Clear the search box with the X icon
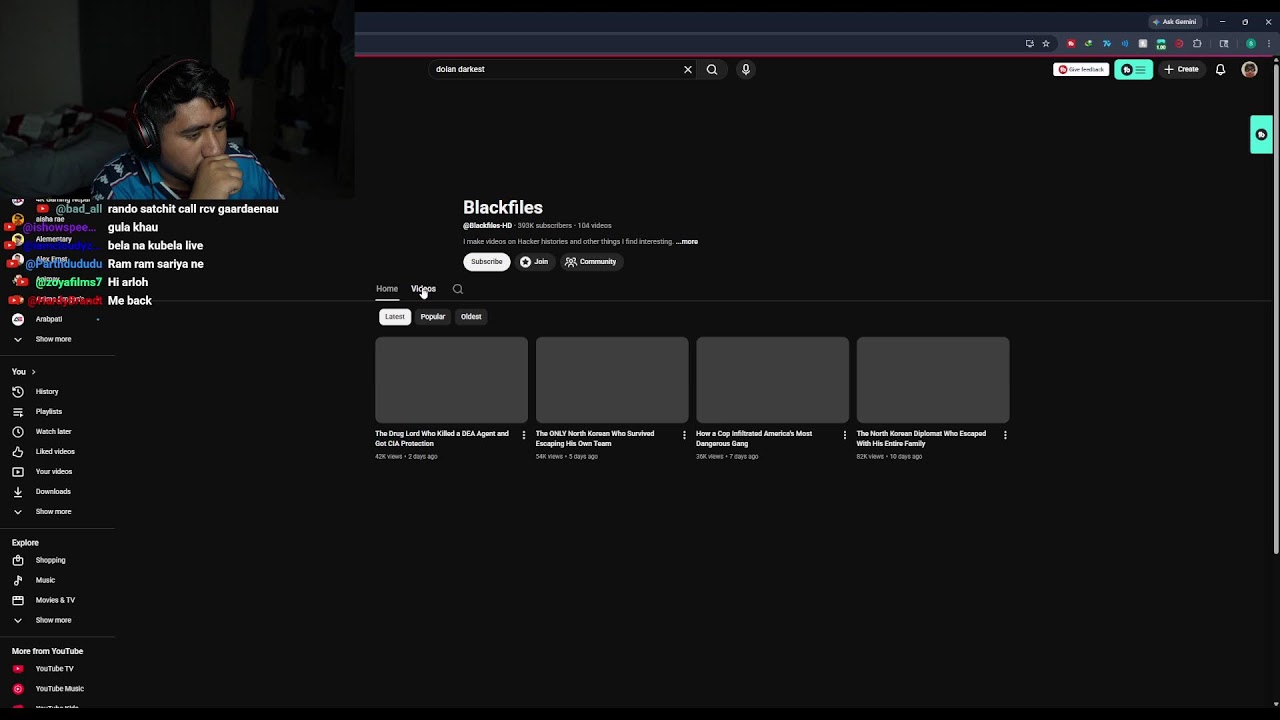This screenshot has height=720, width=1280. [x=688, y=69]
